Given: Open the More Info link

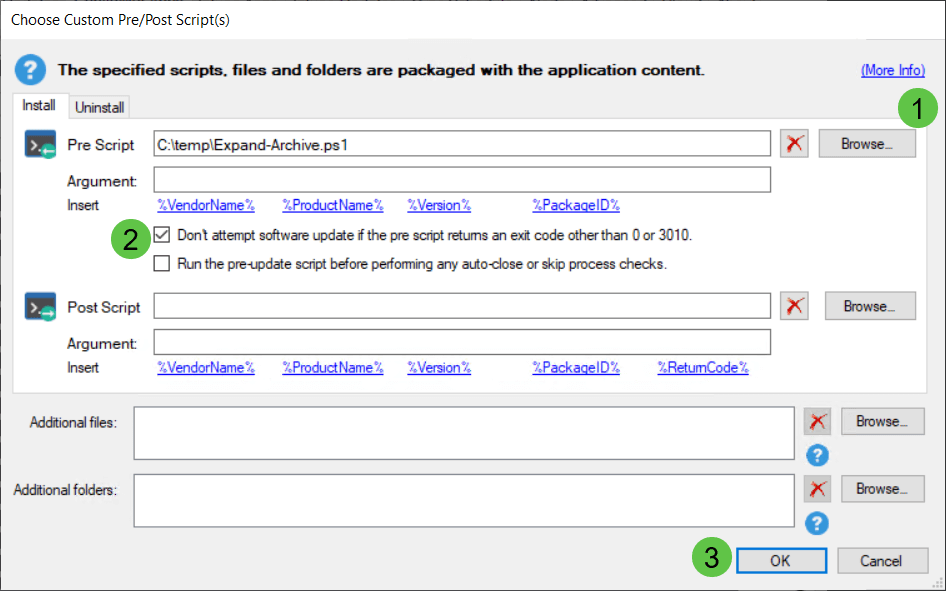Looking at the screenshot, I should click(x=893, y=70).
